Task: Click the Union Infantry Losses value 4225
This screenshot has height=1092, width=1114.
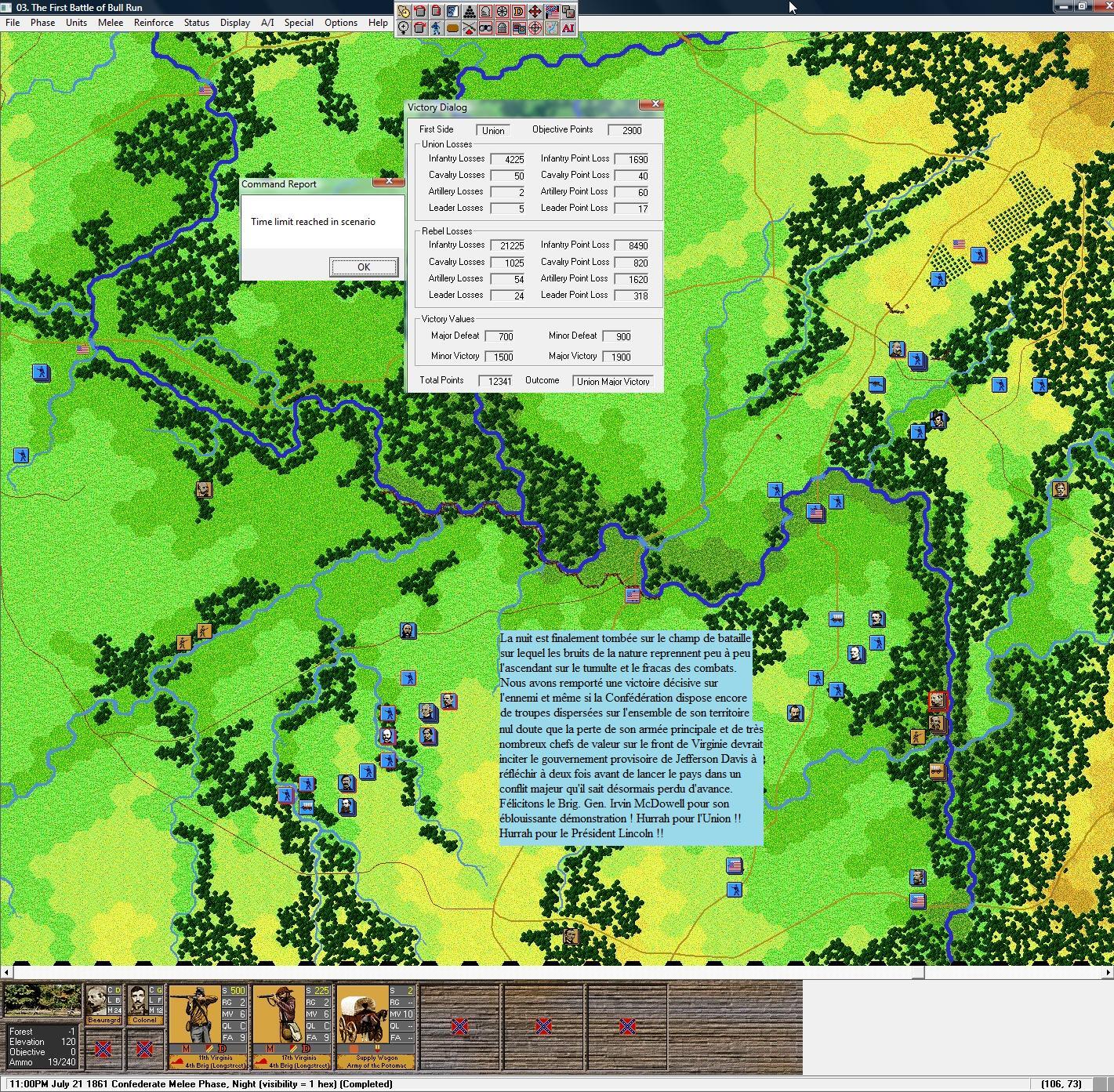Action: click(x=509, y=159)
